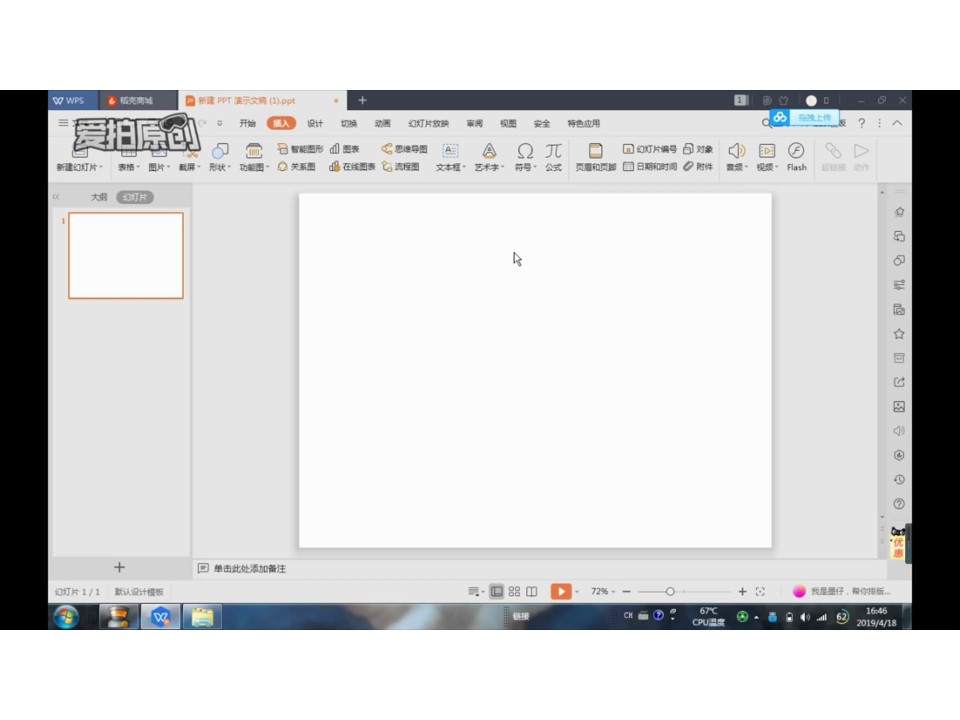Open the 符号 symbol picker
The image size is (960, 720).
[525, 157]
